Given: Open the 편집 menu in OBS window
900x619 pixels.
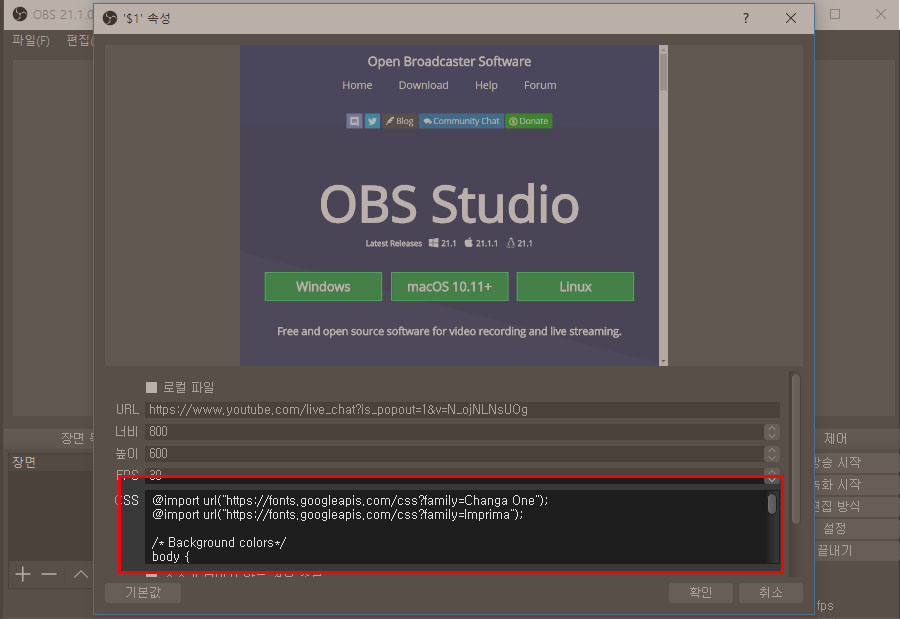Looking at the screenshot, I should [x=77, y=41].
